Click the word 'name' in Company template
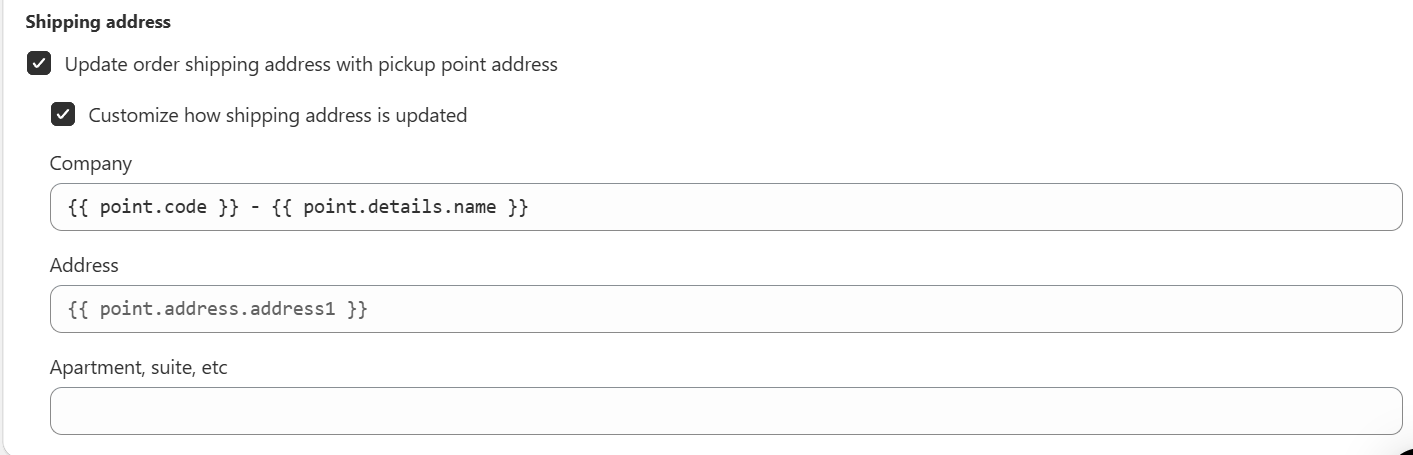Image resolution: width=1413 pixels, height=455 pixels. tap(476, 207)
